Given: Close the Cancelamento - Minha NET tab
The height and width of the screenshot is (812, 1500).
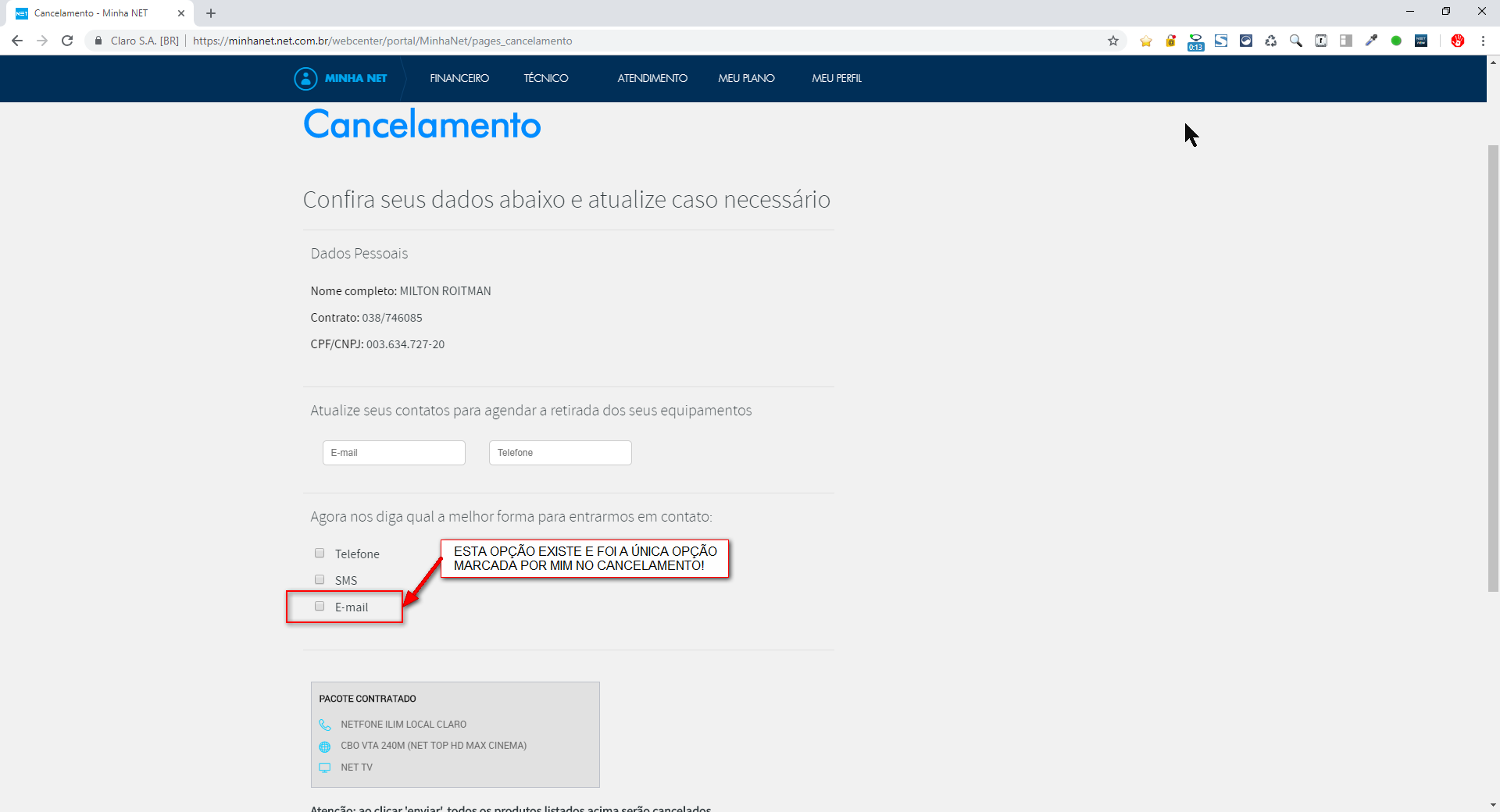Looking at the screenshot, I should (x=181, y=13).
